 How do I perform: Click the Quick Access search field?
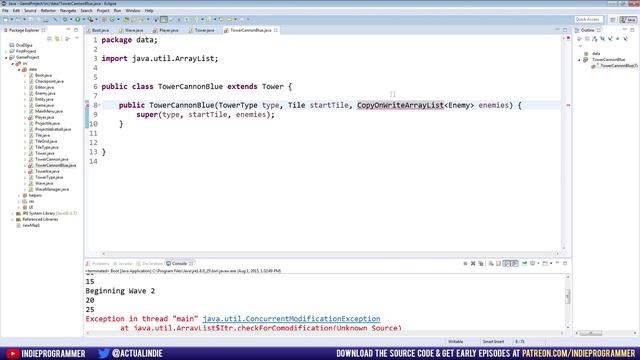588,20
